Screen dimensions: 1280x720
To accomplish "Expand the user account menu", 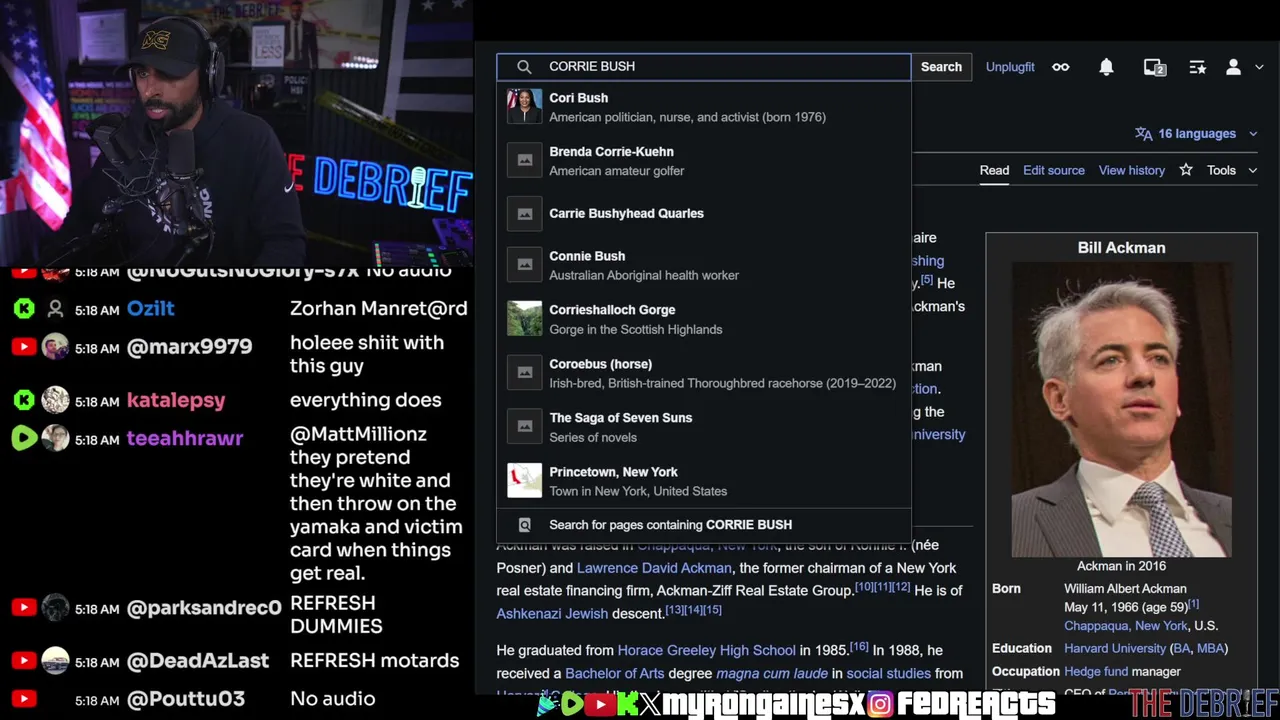I will click(x=1243, y=67).
